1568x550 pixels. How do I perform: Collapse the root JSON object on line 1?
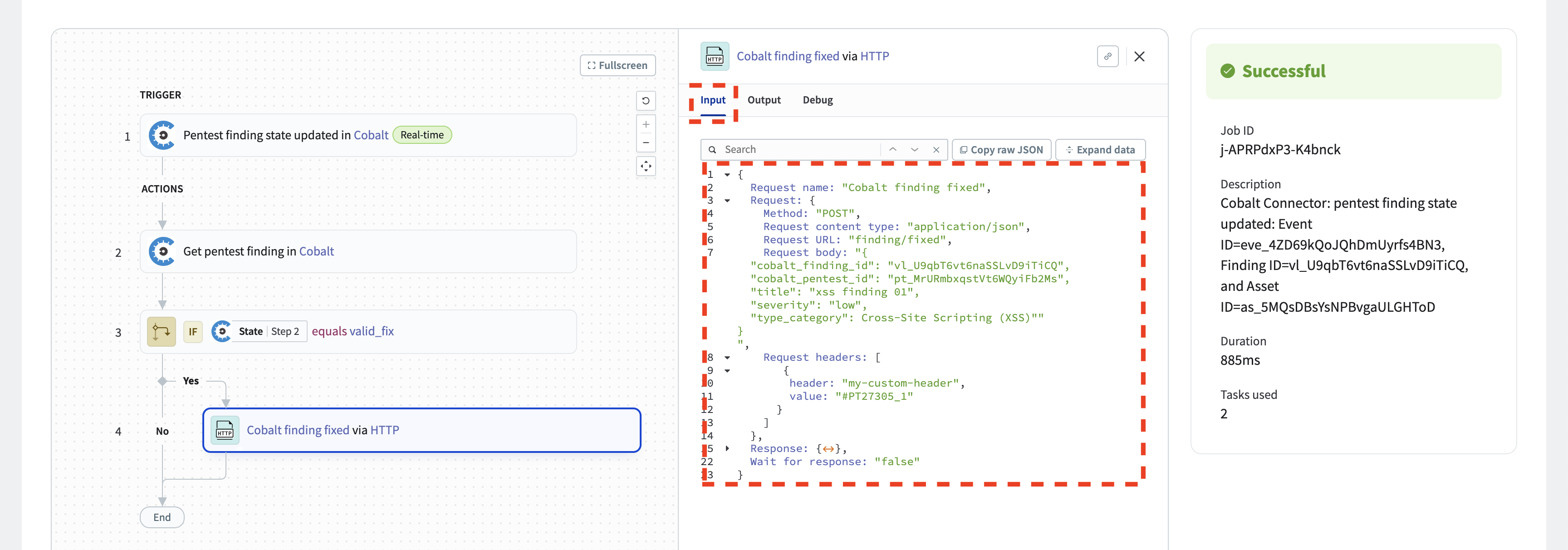coord(727,175)
